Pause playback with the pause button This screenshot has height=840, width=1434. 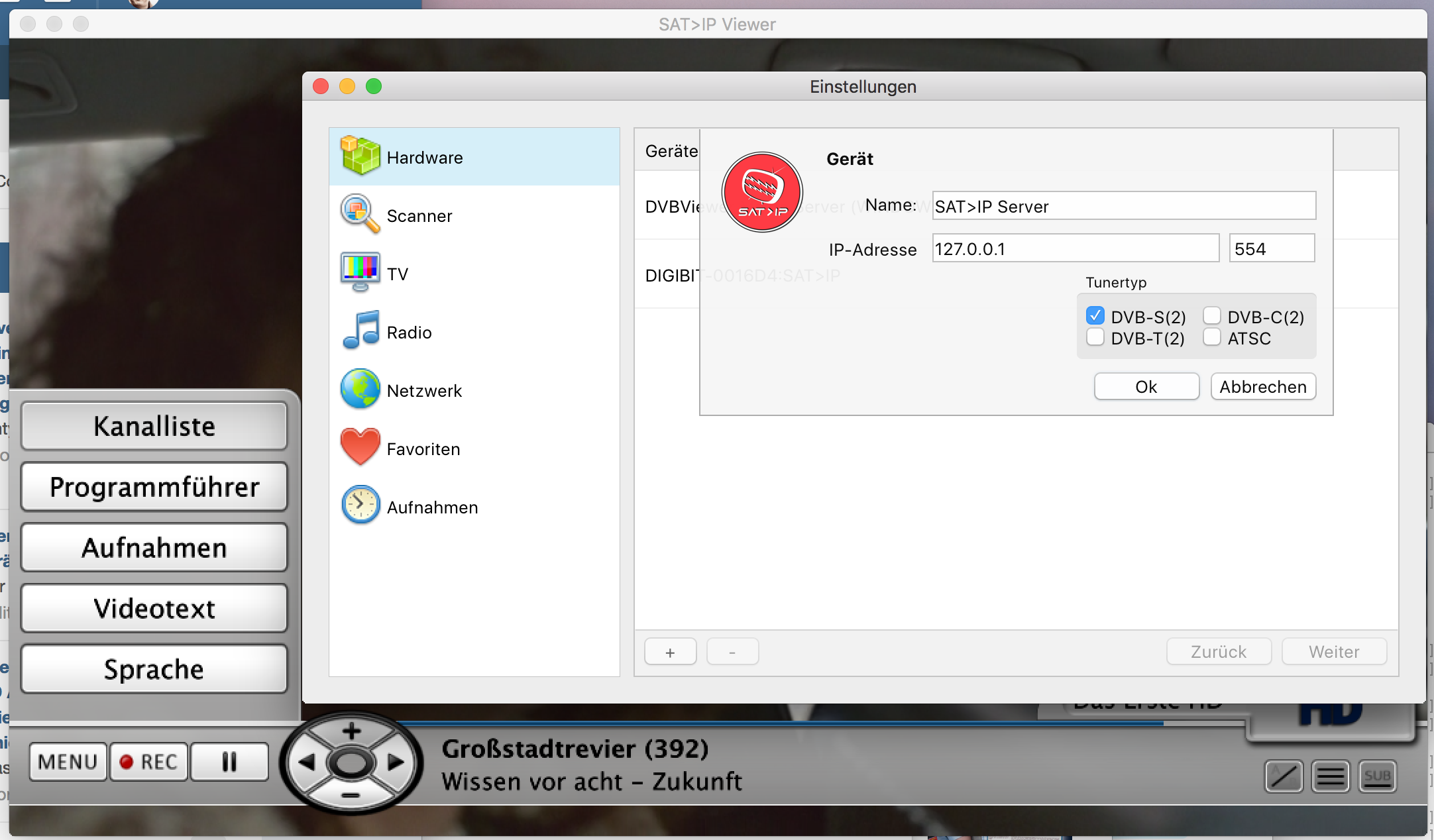coord(229,762)
